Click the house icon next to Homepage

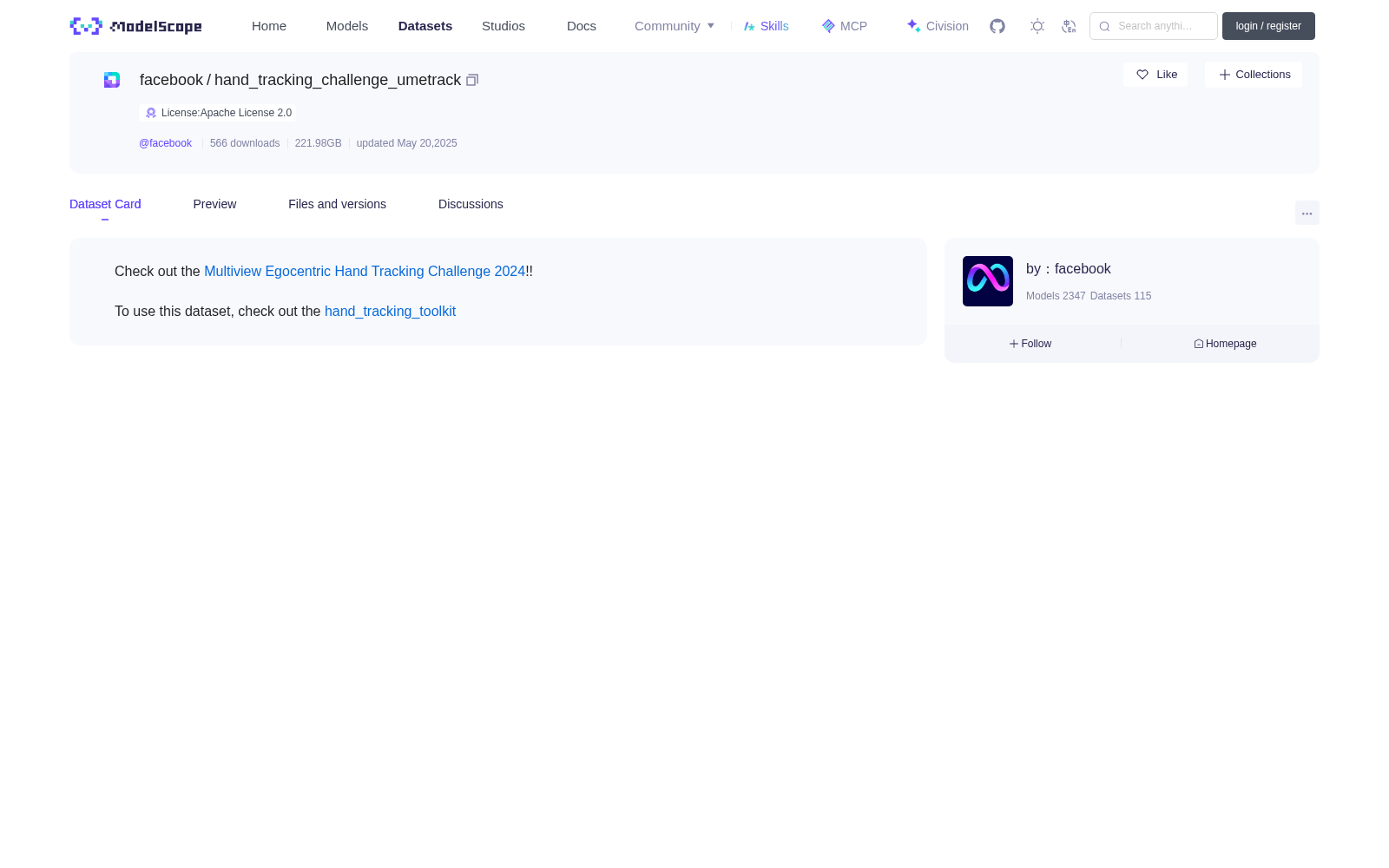(1199, 344)
